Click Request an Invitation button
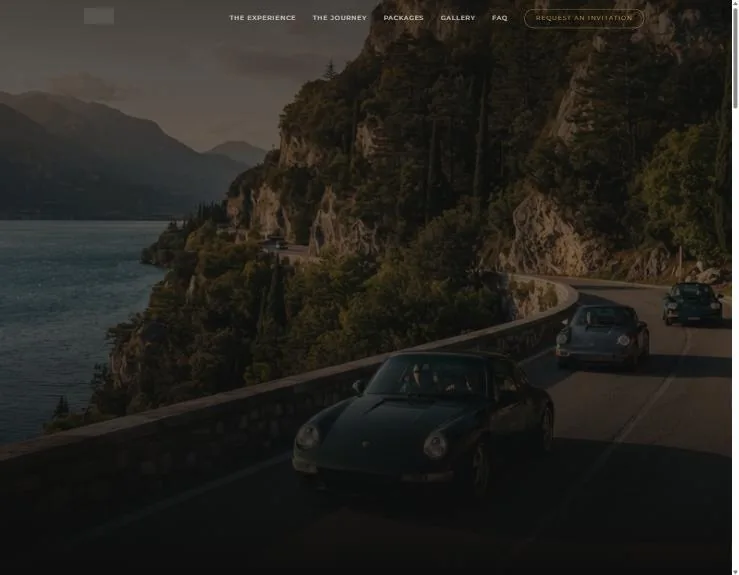 (583, 18)
